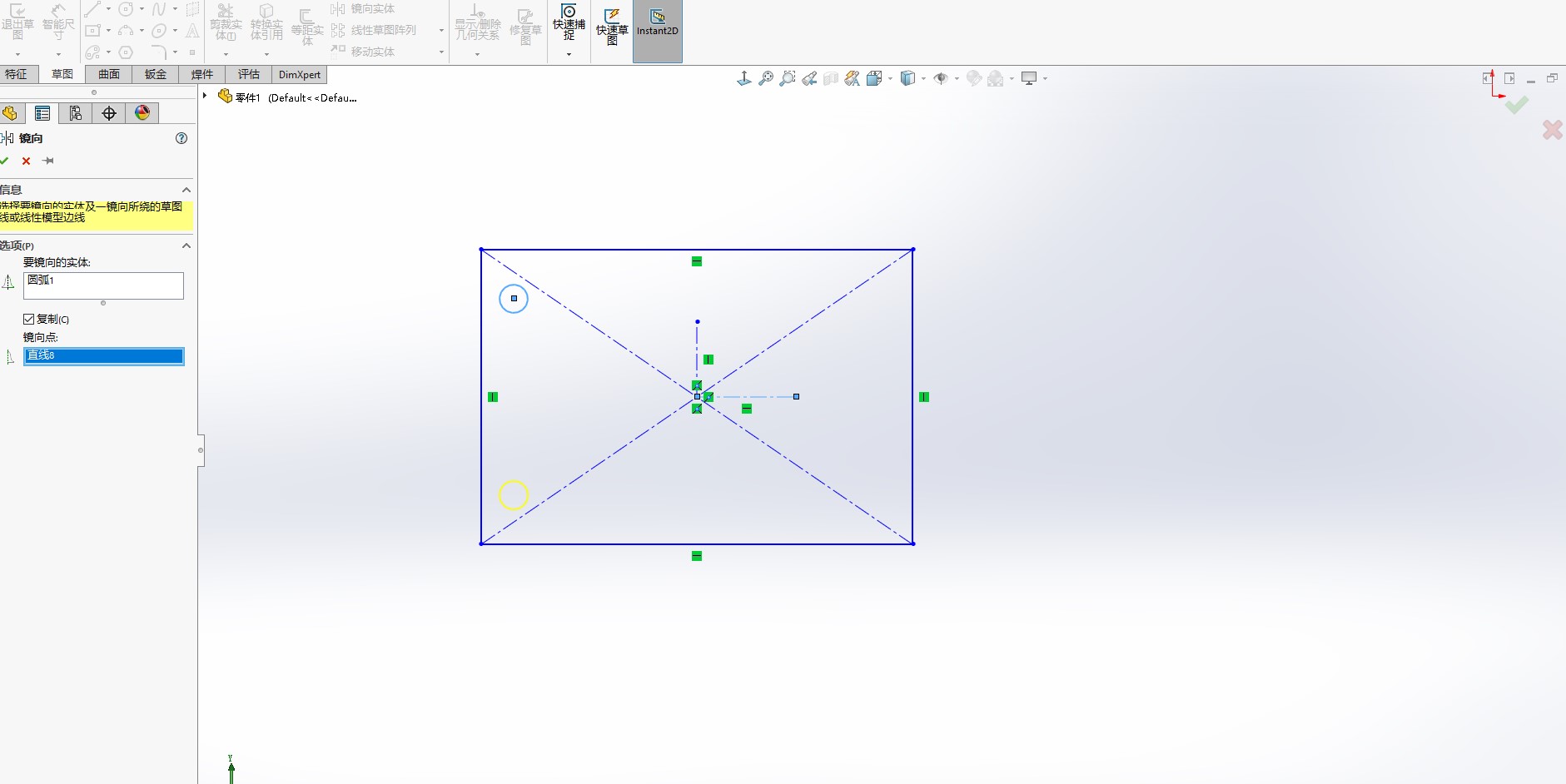Cancel Mirror with the red X

[x=27, y=161]
